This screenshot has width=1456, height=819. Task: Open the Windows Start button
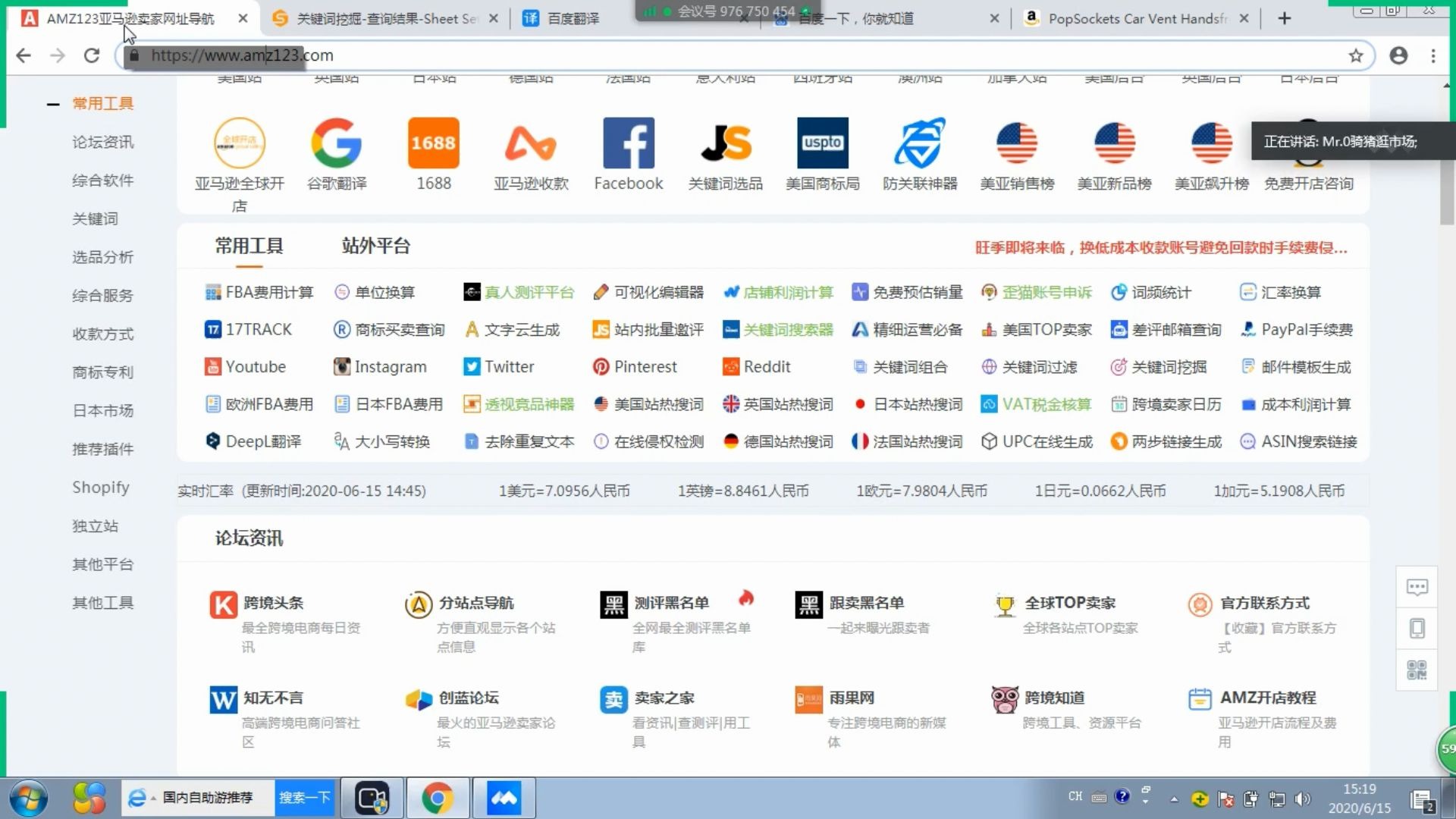(29, 799)
